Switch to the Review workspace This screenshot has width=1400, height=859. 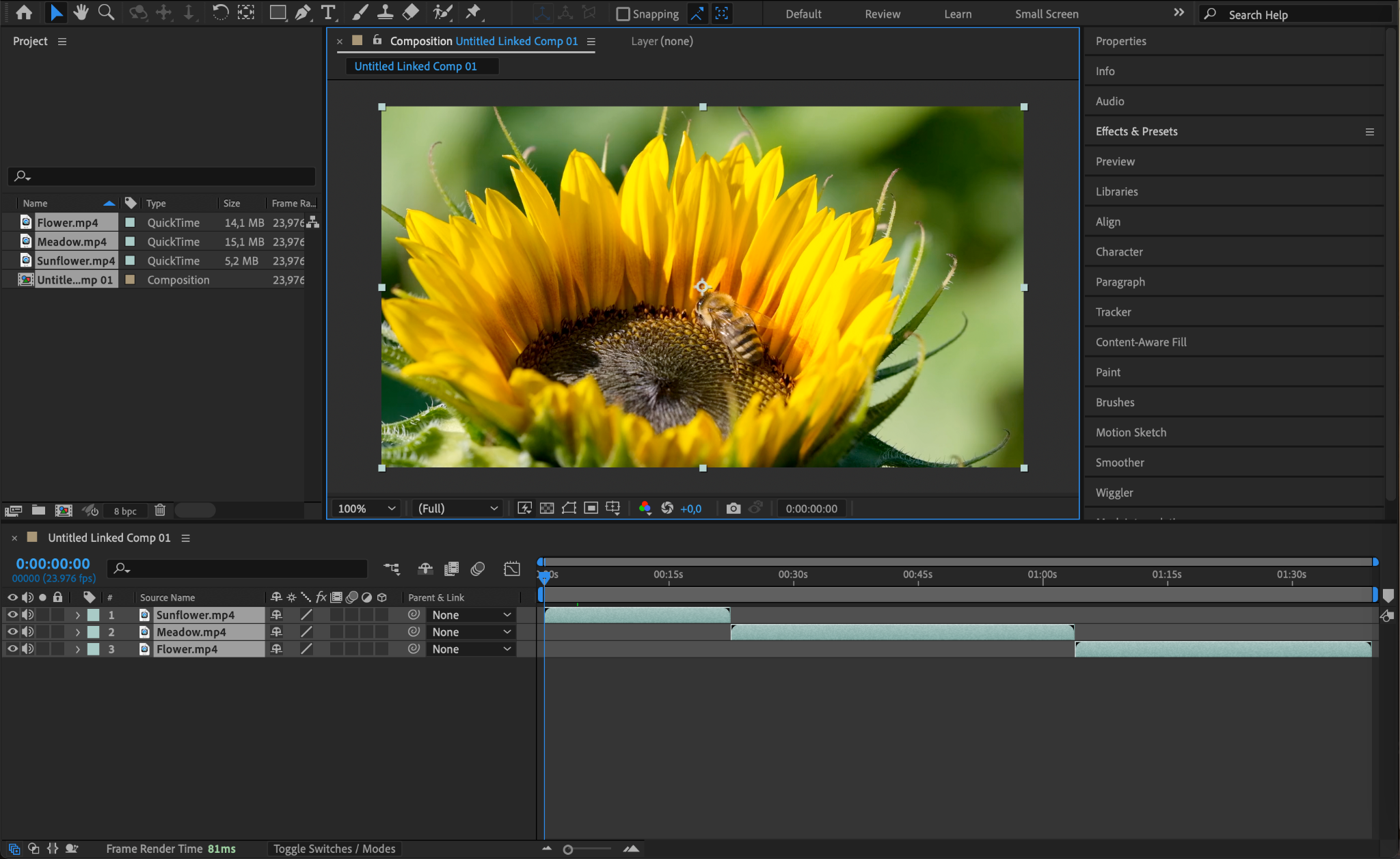coord(882,14)
